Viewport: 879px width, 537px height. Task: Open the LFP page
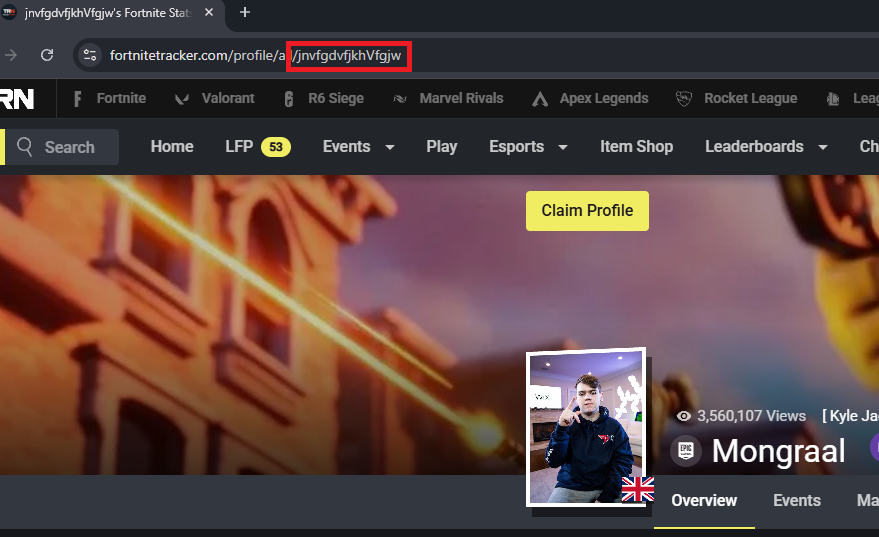point(239,147)
